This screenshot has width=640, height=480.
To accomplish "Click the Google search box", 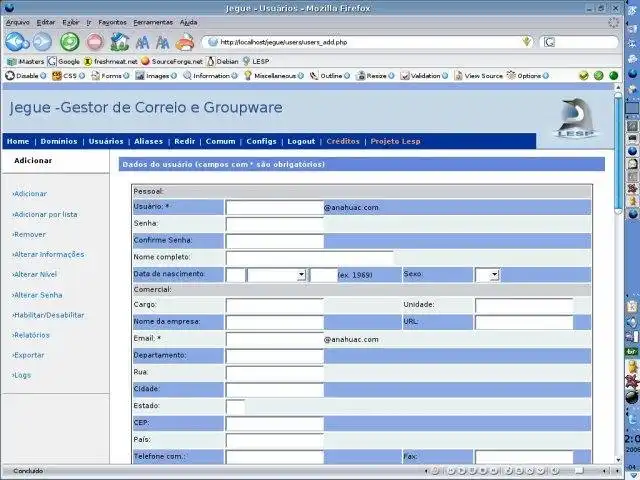I will coord(578,42).
